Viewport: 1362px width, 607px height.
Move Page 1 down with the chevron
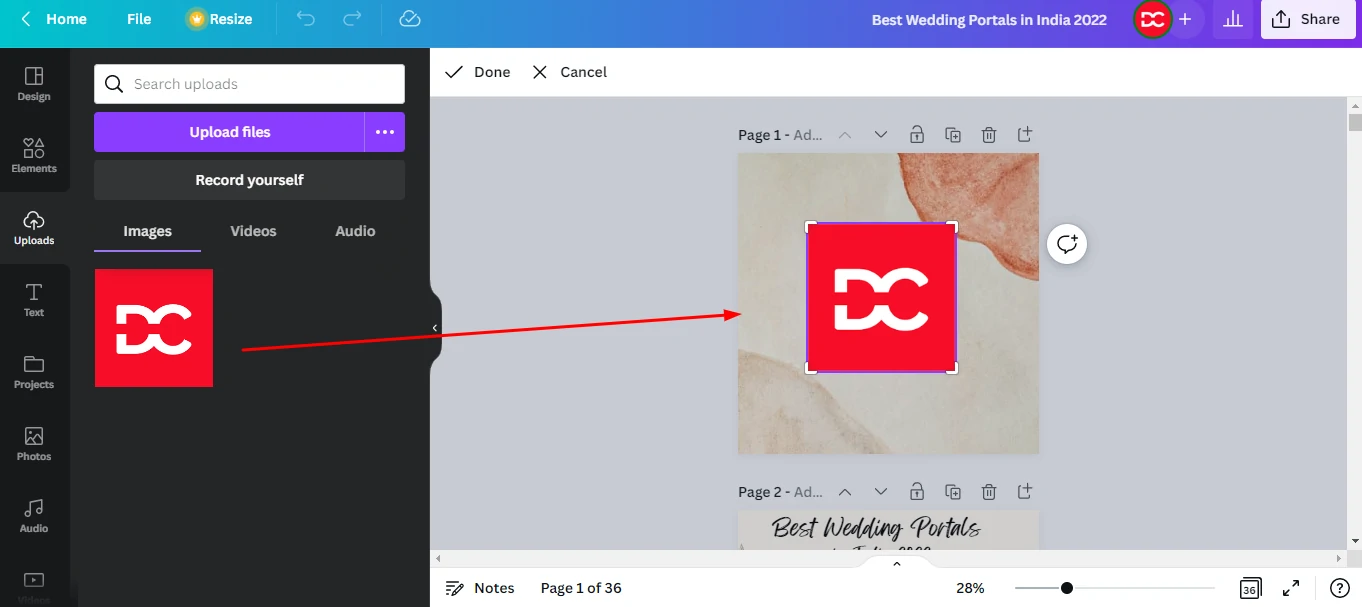click(881, 134)
